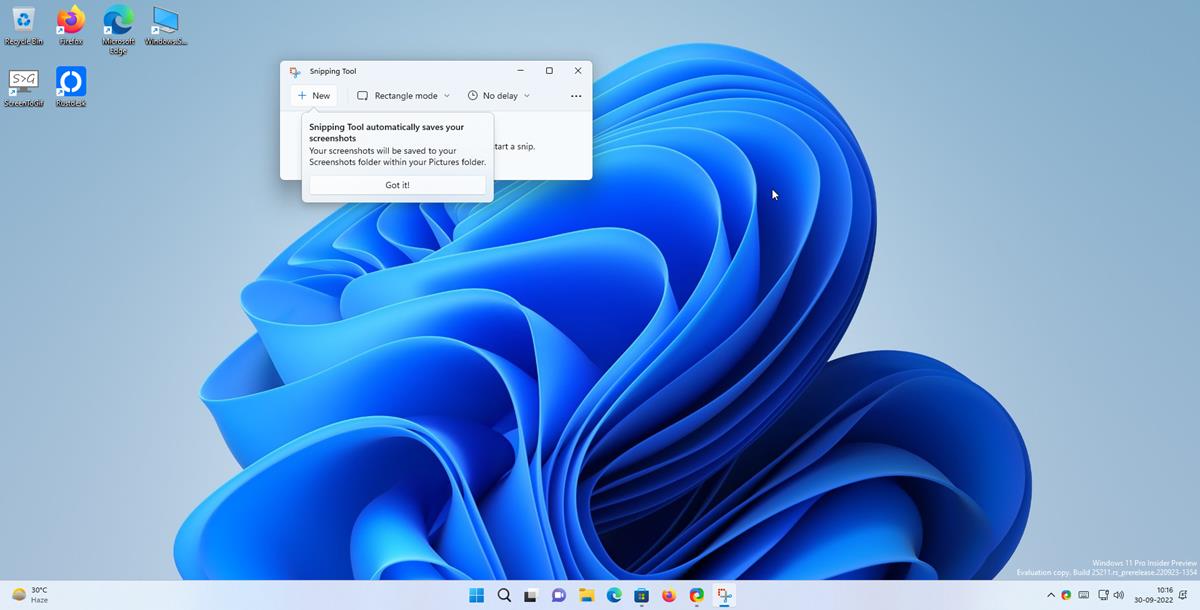Maximize the Snipping Tool window

(549, 71)
